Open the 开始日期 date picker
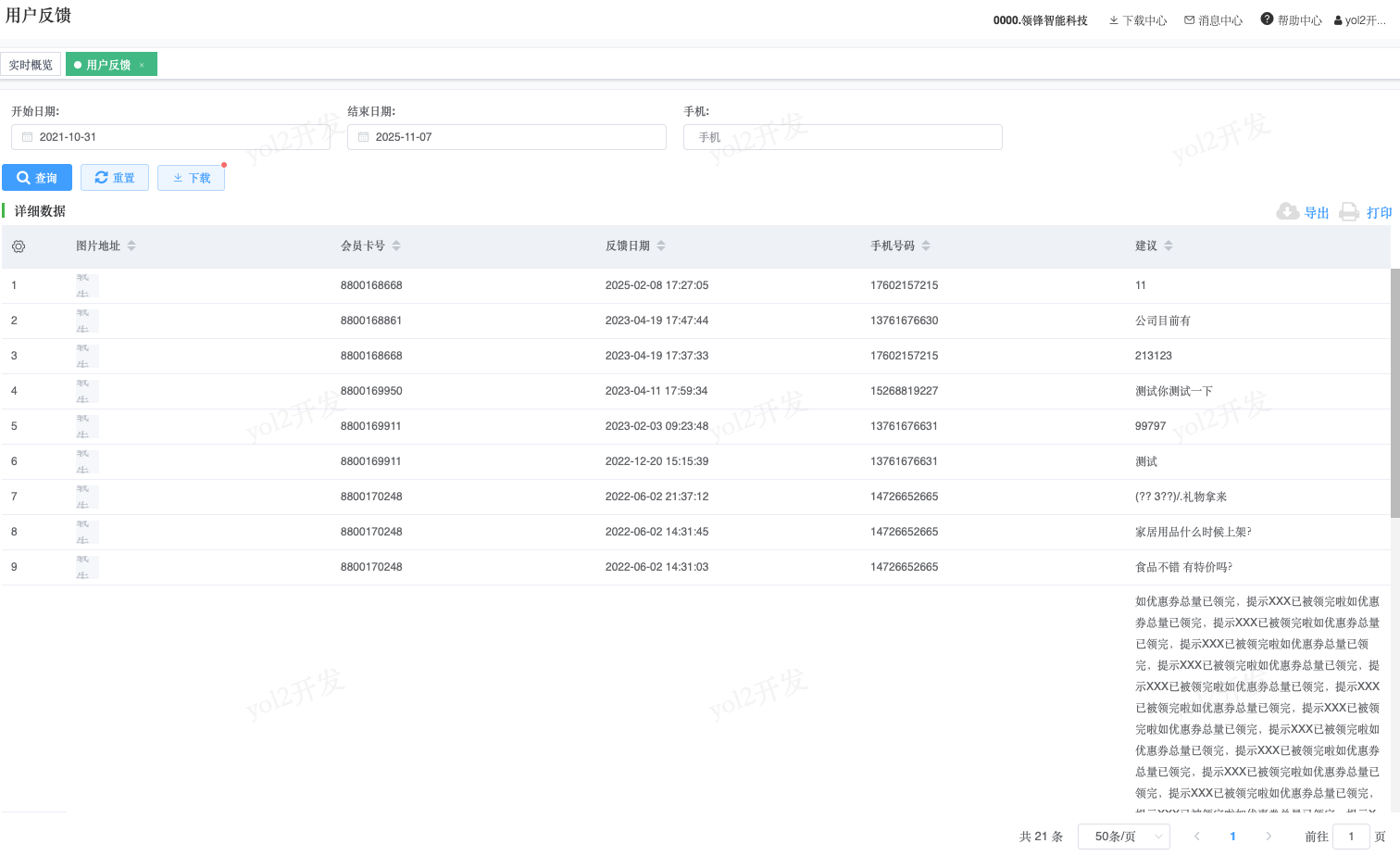The width and height of the screenshot is (1400, 856). coord(170,137)
